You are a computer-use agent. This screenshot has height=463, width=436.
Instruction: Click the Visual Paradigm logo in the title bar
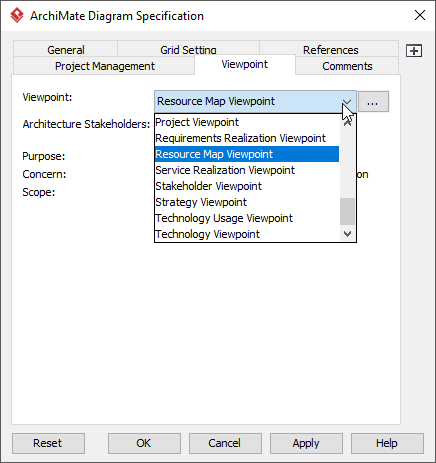17,15
